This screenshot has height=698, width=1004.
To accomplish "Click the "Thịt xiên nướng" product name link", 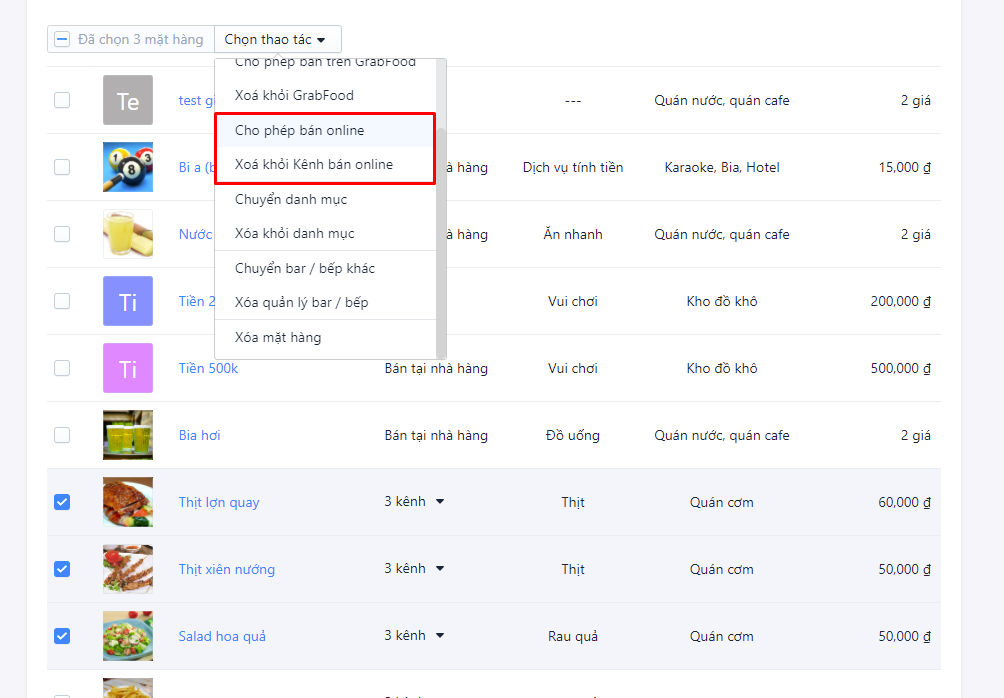I will pyautogui.click(x=226, y=568).
